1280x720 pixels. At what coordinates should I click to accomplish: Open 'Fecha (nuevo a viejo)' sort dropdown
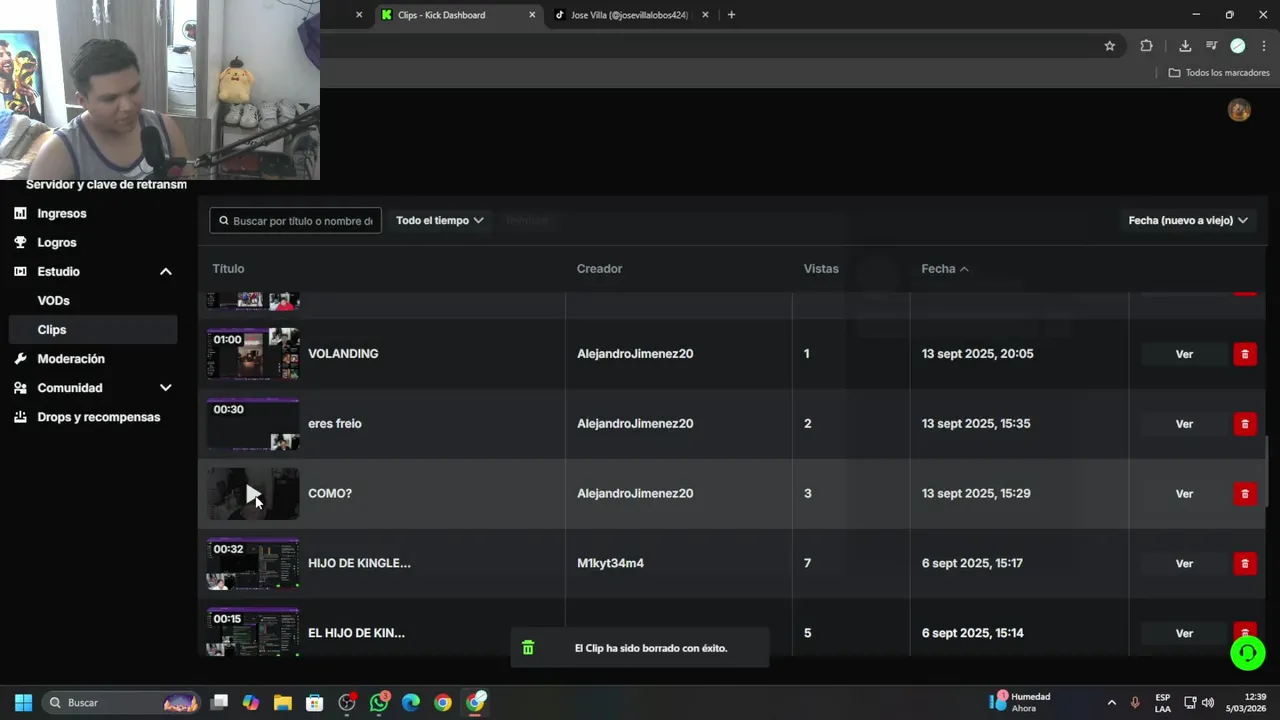click(1188, 220)
